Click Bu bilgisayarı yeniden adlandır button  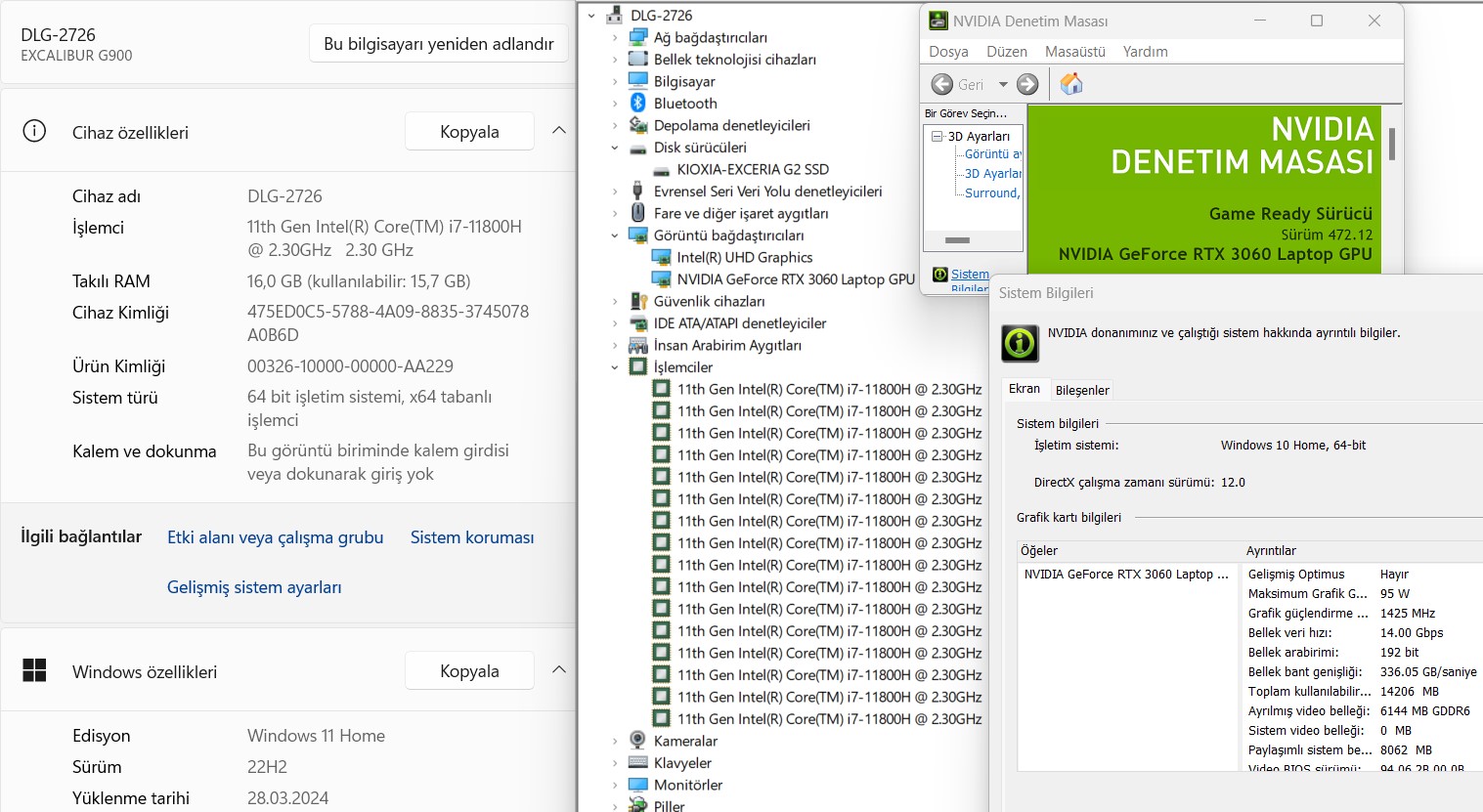point(439,44)
